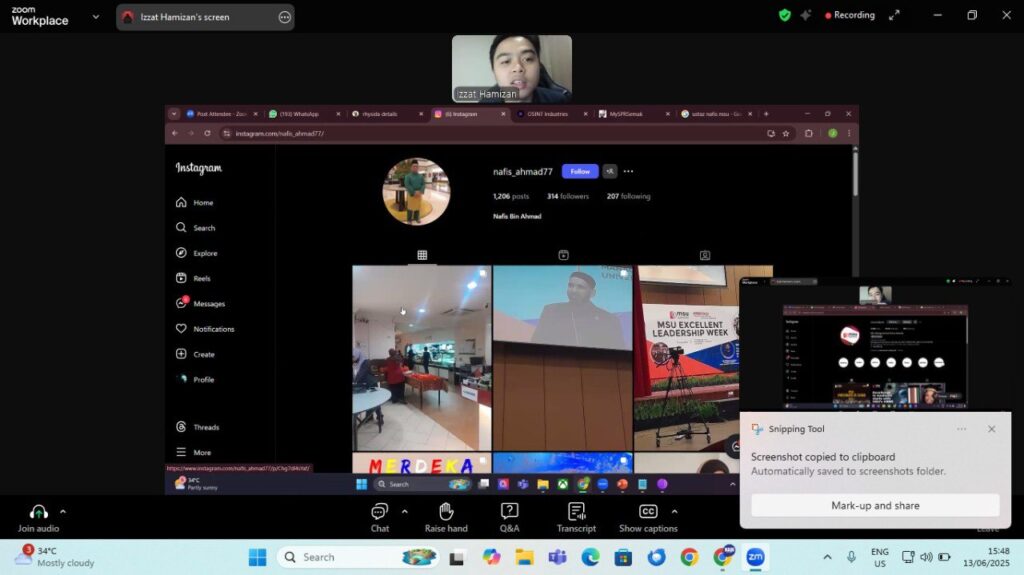The image size is (1024, 575).
Task: Raise hand in the Zoom meeting
Action: 446,519
